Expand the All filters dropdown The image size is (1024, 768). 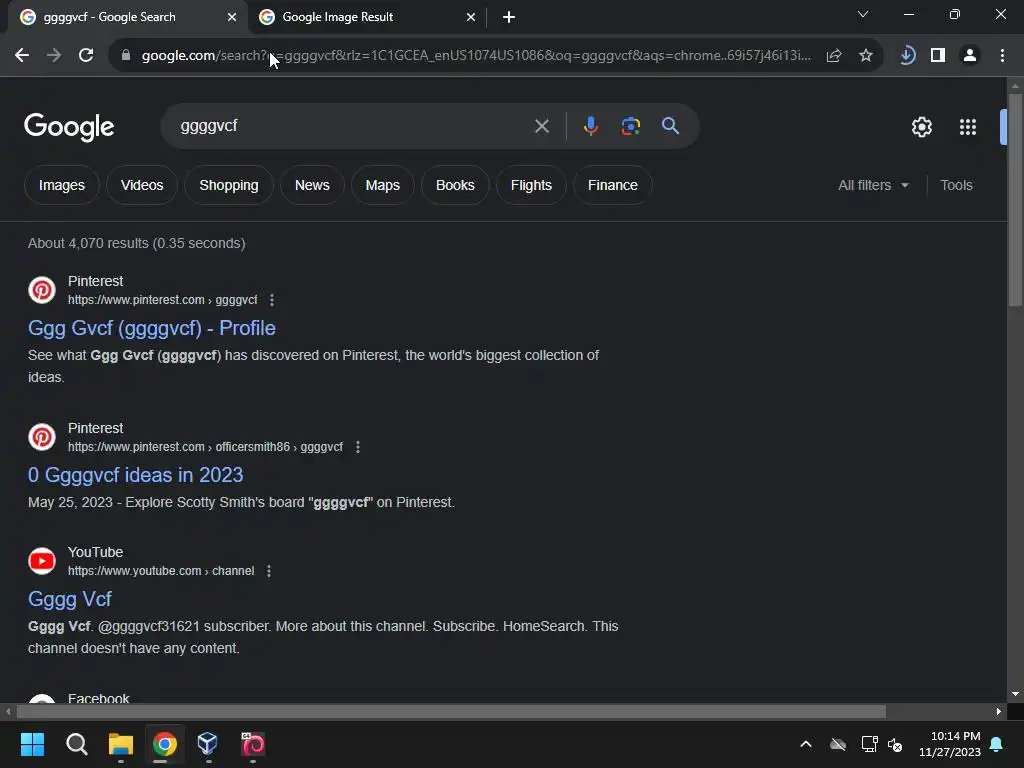[x=873, y=185]
